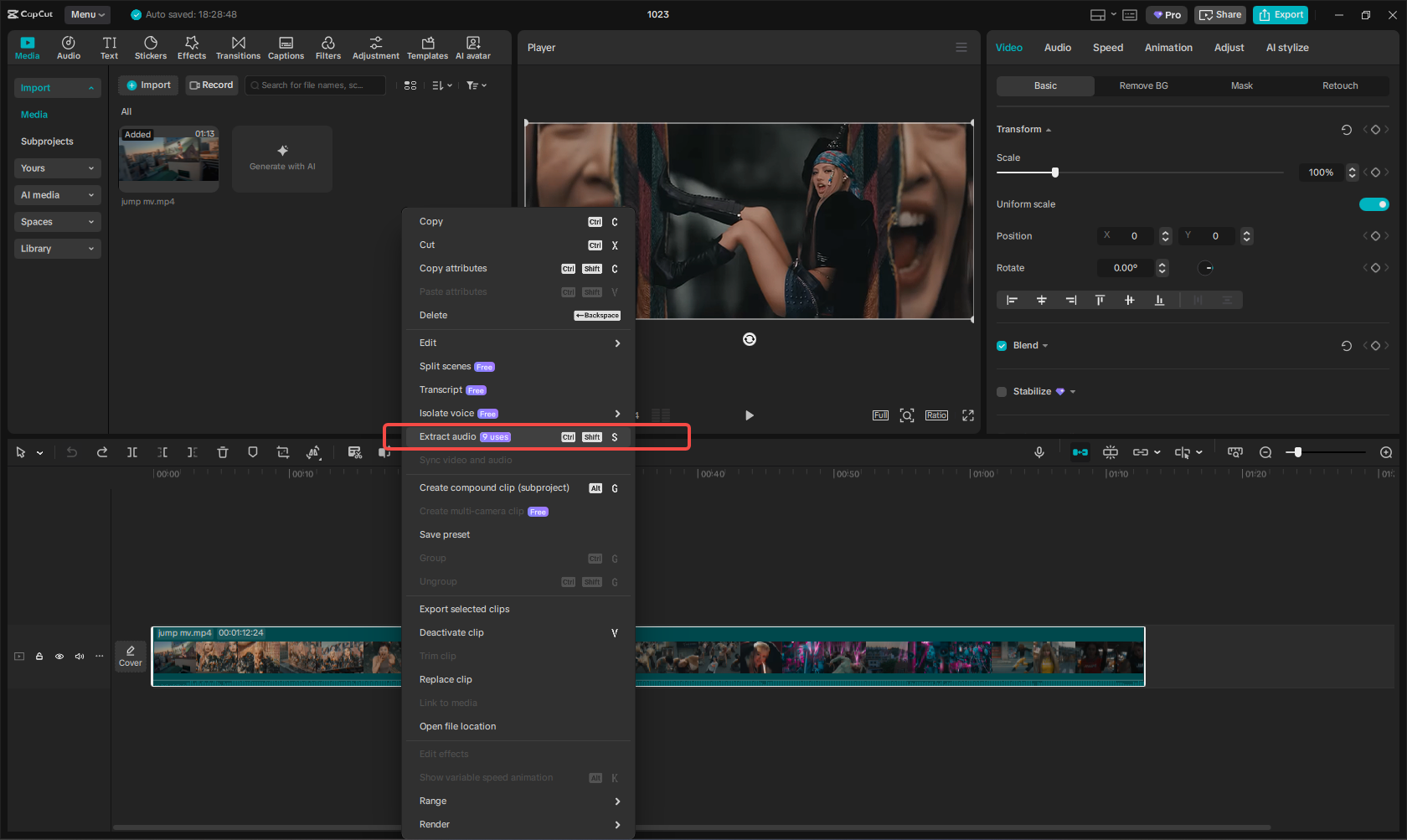
Task: Select the Mirror flip tool in timeline toolbar
Action: pos(313,452)
